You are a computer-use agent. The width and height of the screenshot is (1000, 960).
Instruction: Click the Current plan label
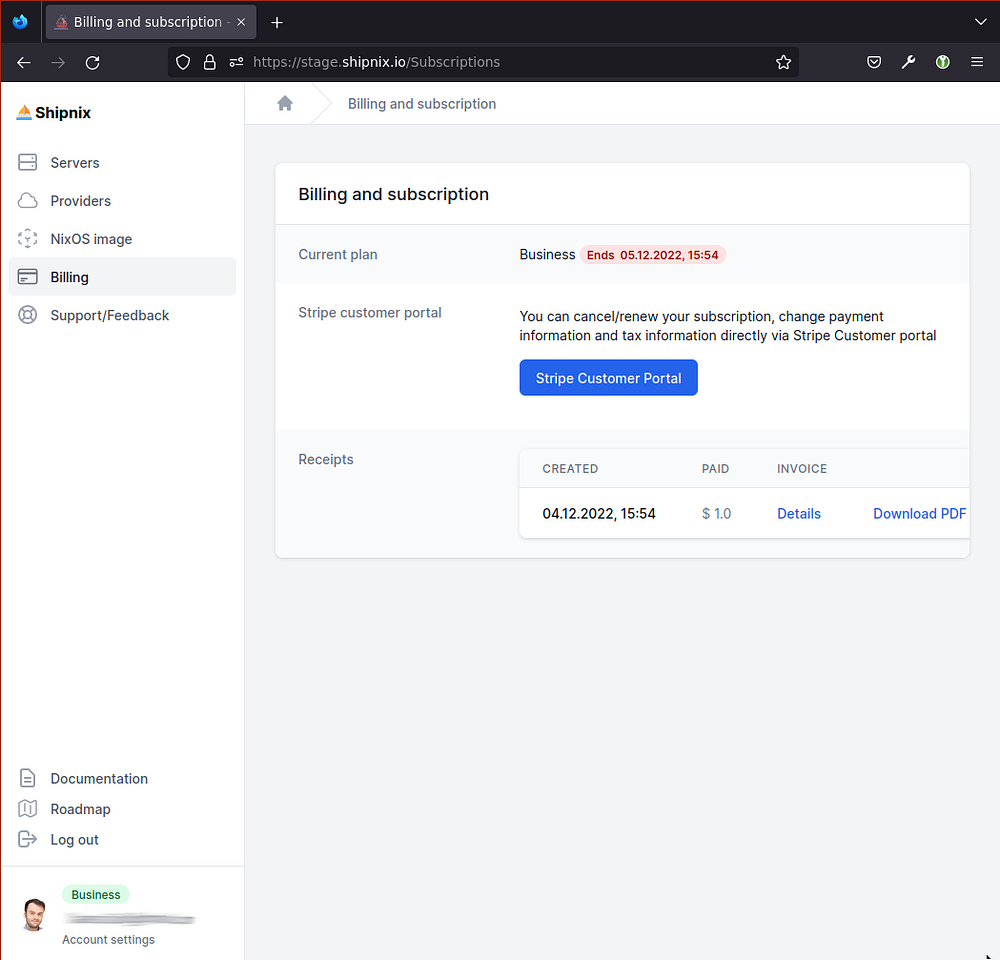click(x=338, y=255)
